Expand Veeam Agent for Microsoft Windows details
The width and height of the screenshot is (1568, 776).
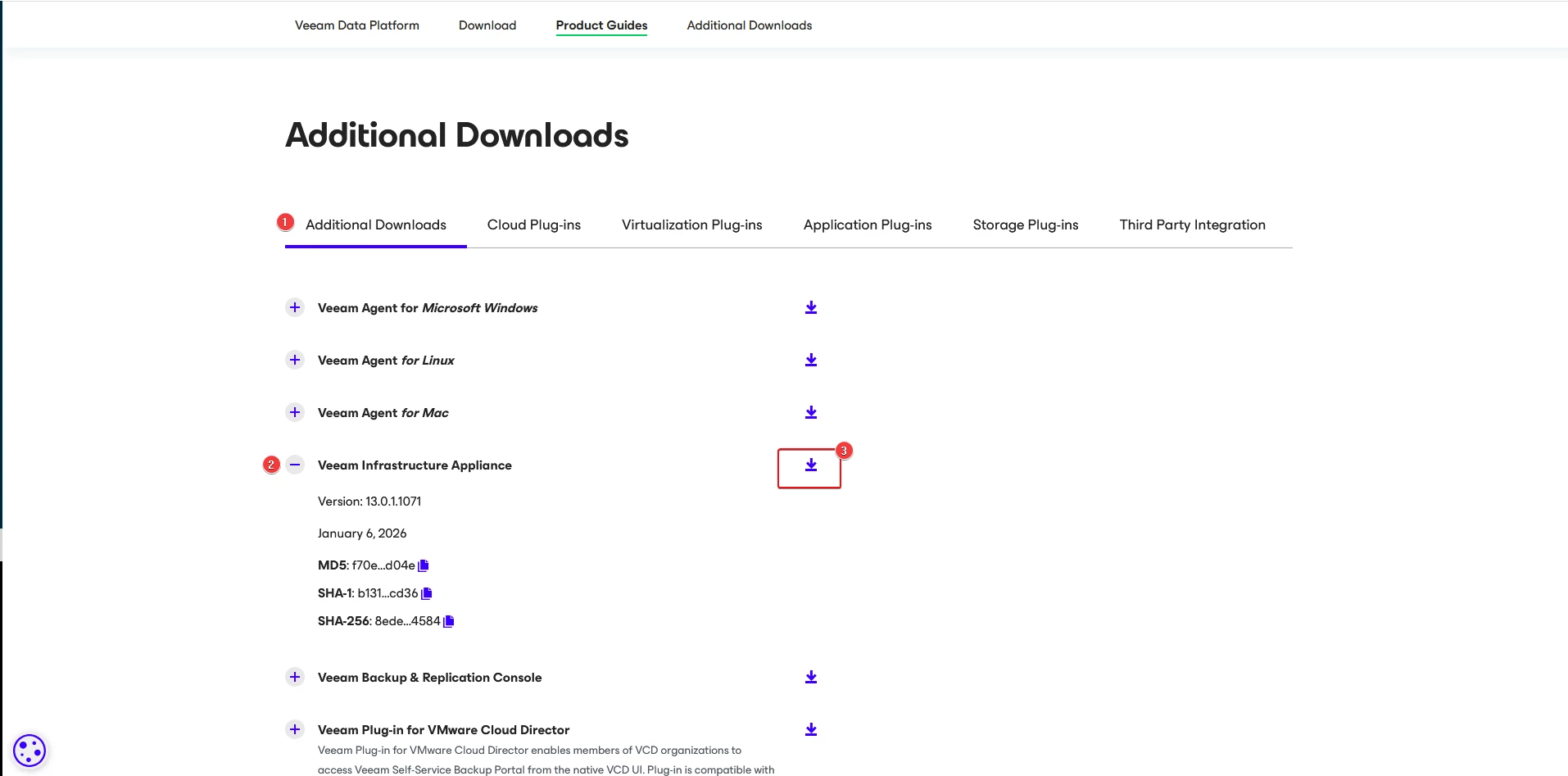tap(295, 307)
